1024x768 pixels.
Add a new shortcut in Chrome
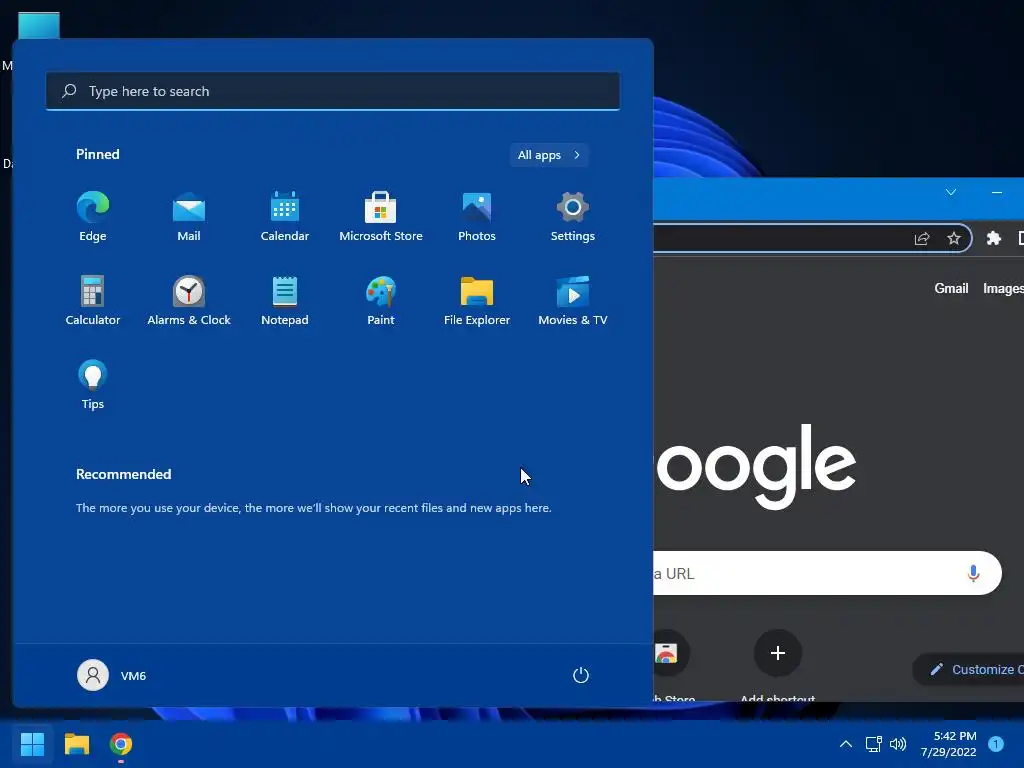[x=777, y=665]
